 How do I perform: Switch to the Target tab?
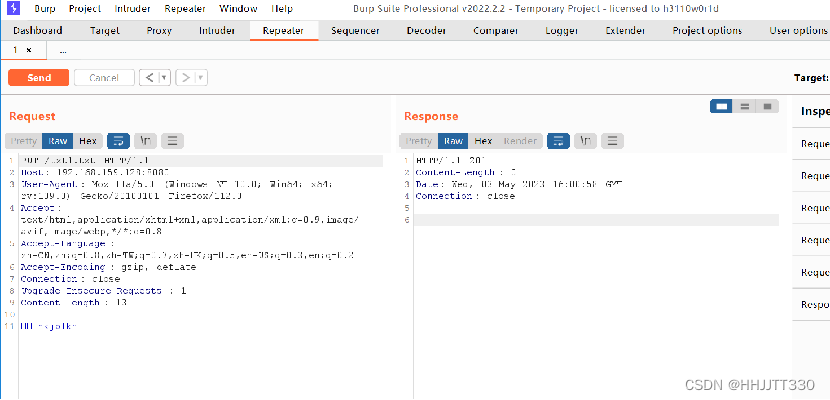coord(105,31)
